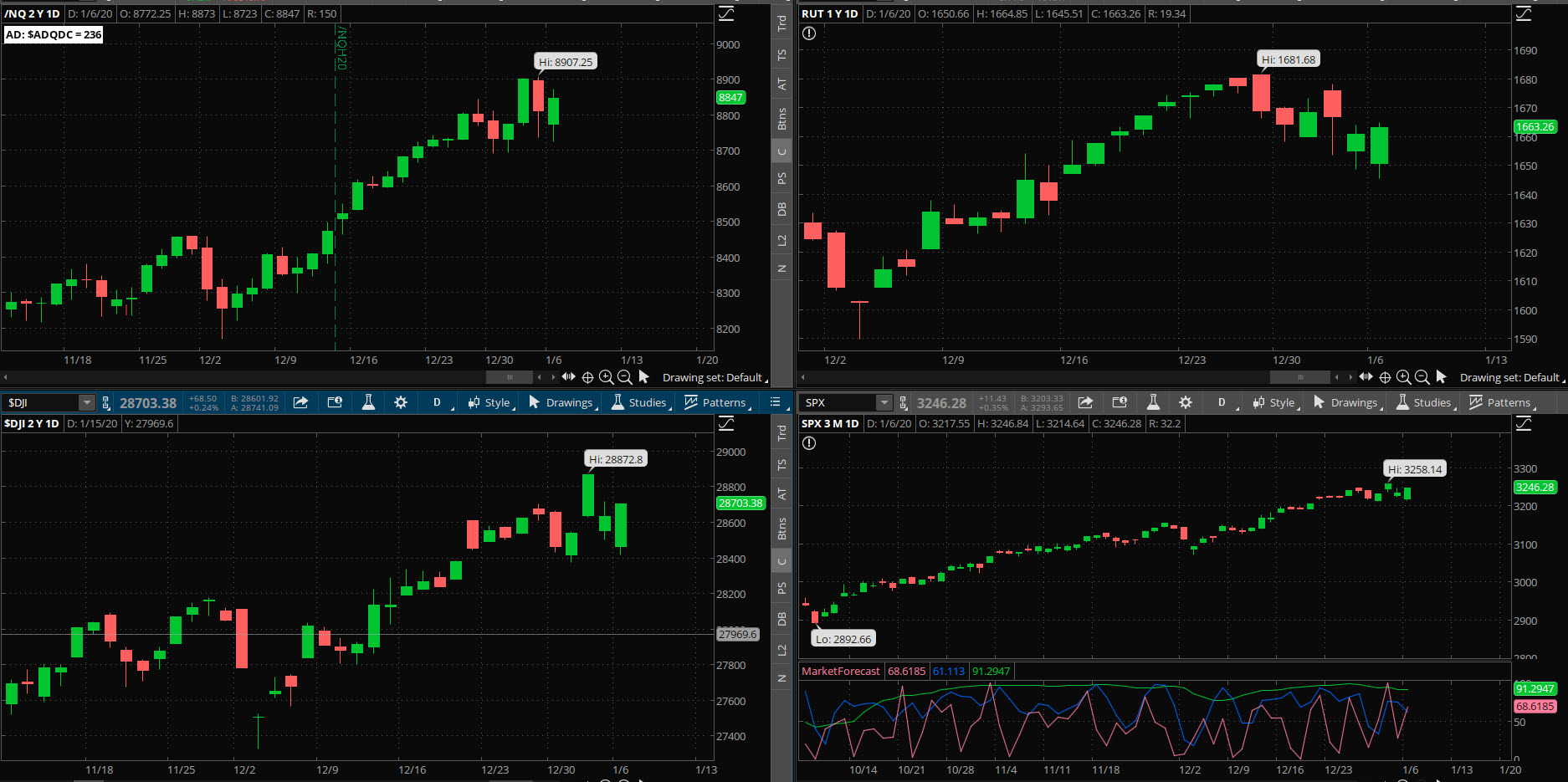Open Drawing set: Default dropdown under RUT chart
This screenshot has height=782, width=1568.
pyautogui.click(x=1513, y=377)
